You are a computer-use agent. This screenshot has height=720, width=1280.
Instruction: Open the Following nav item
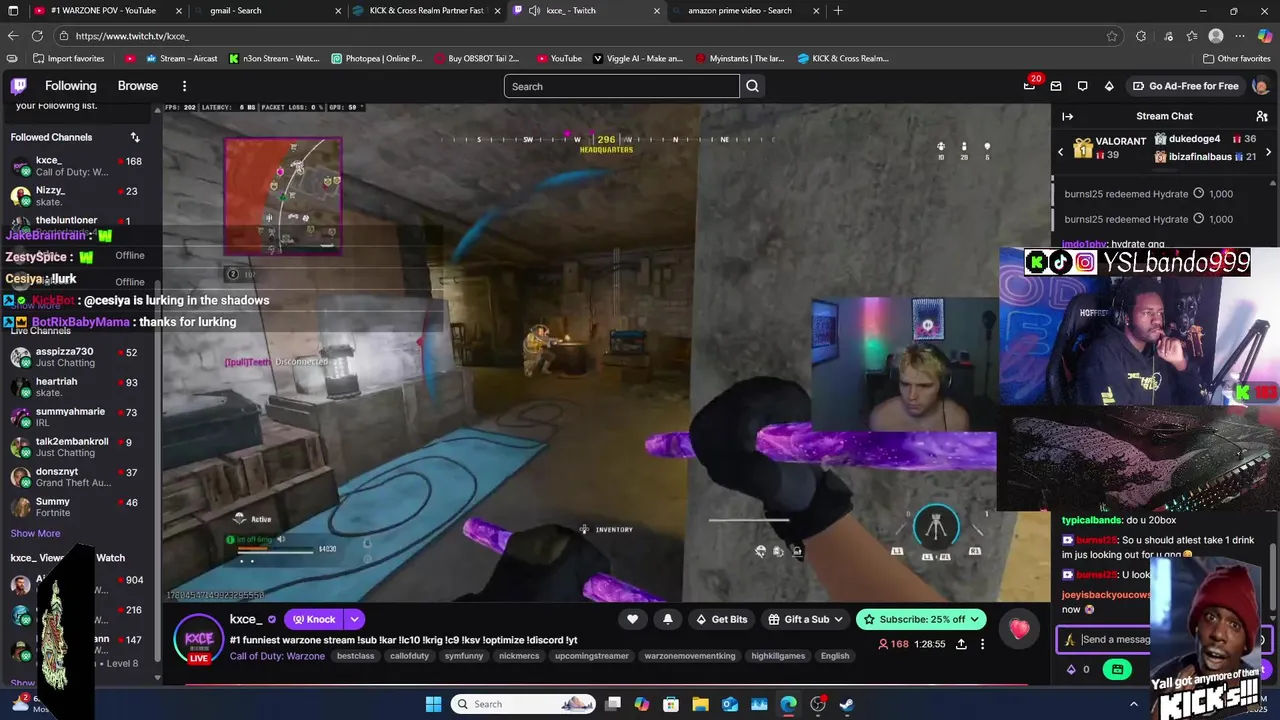pyautogui.click(x=71, y=86)
